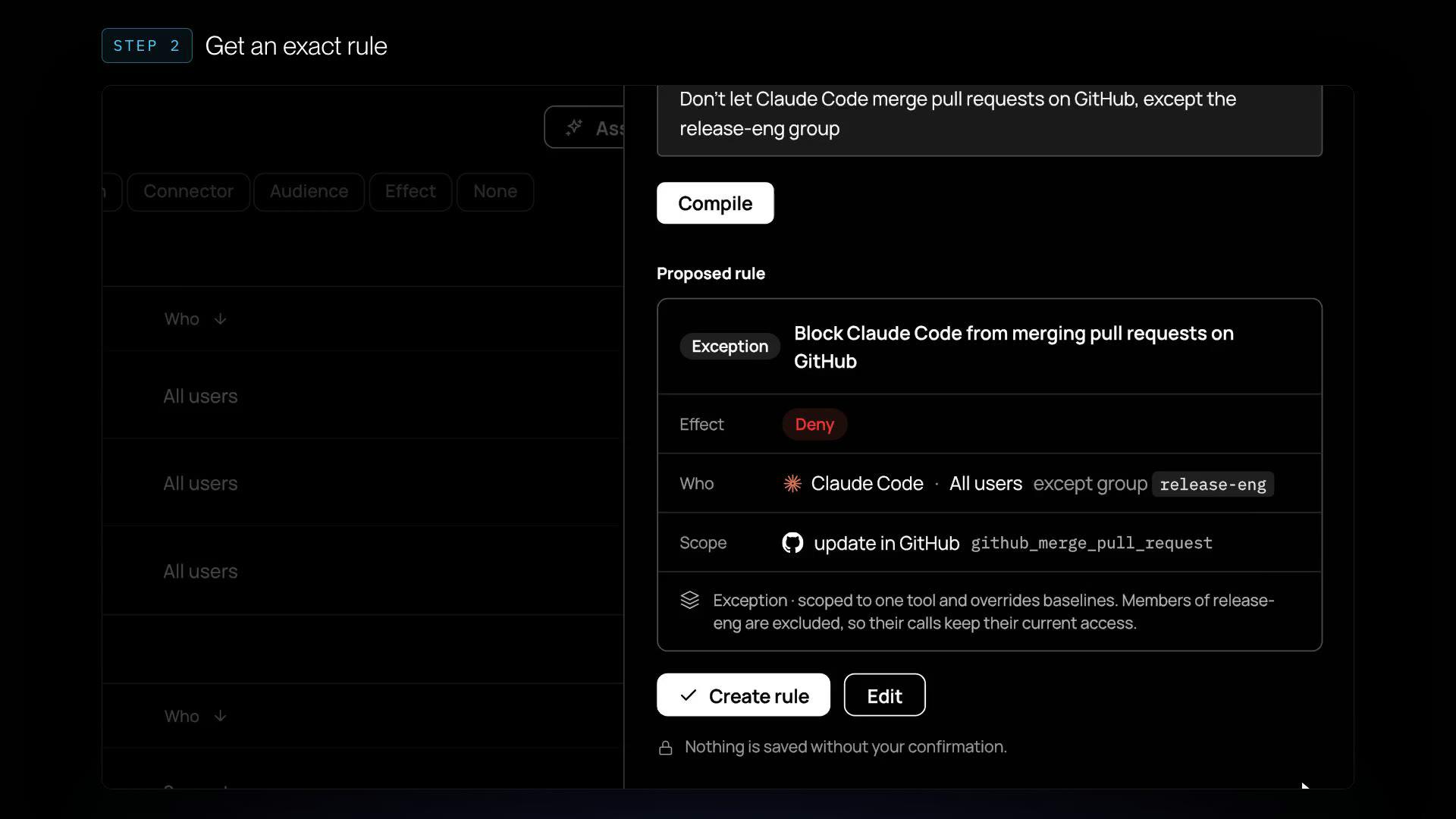Click the first 'All users' row

click(x=362, y=396)
